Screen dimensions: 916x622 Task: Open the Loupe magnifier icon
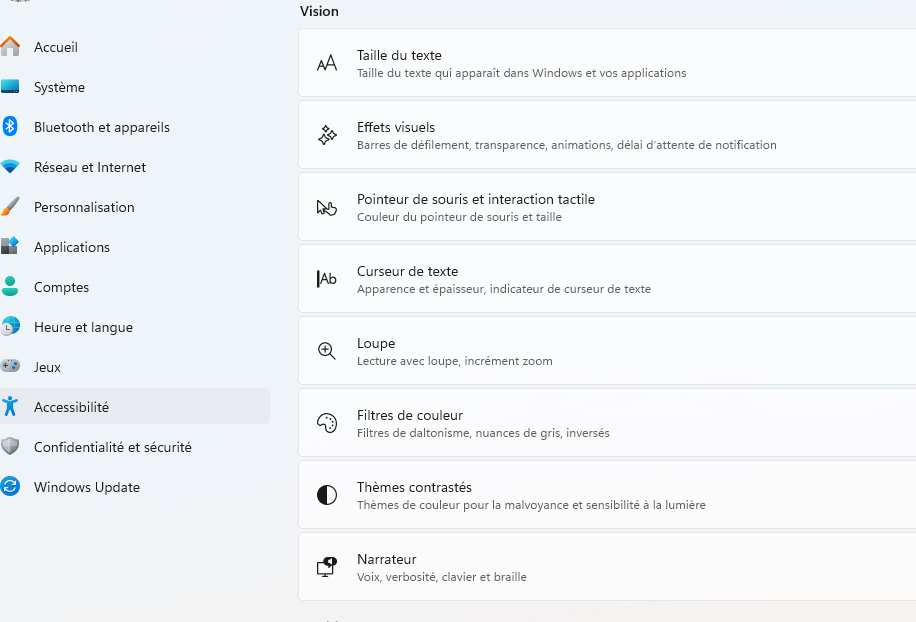[x=327, y=351]
